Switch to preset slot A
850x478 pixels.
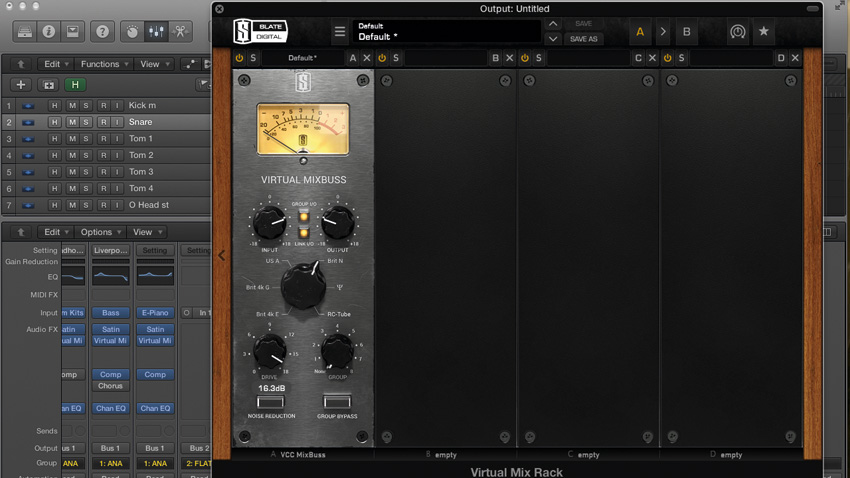pos(640,32)
